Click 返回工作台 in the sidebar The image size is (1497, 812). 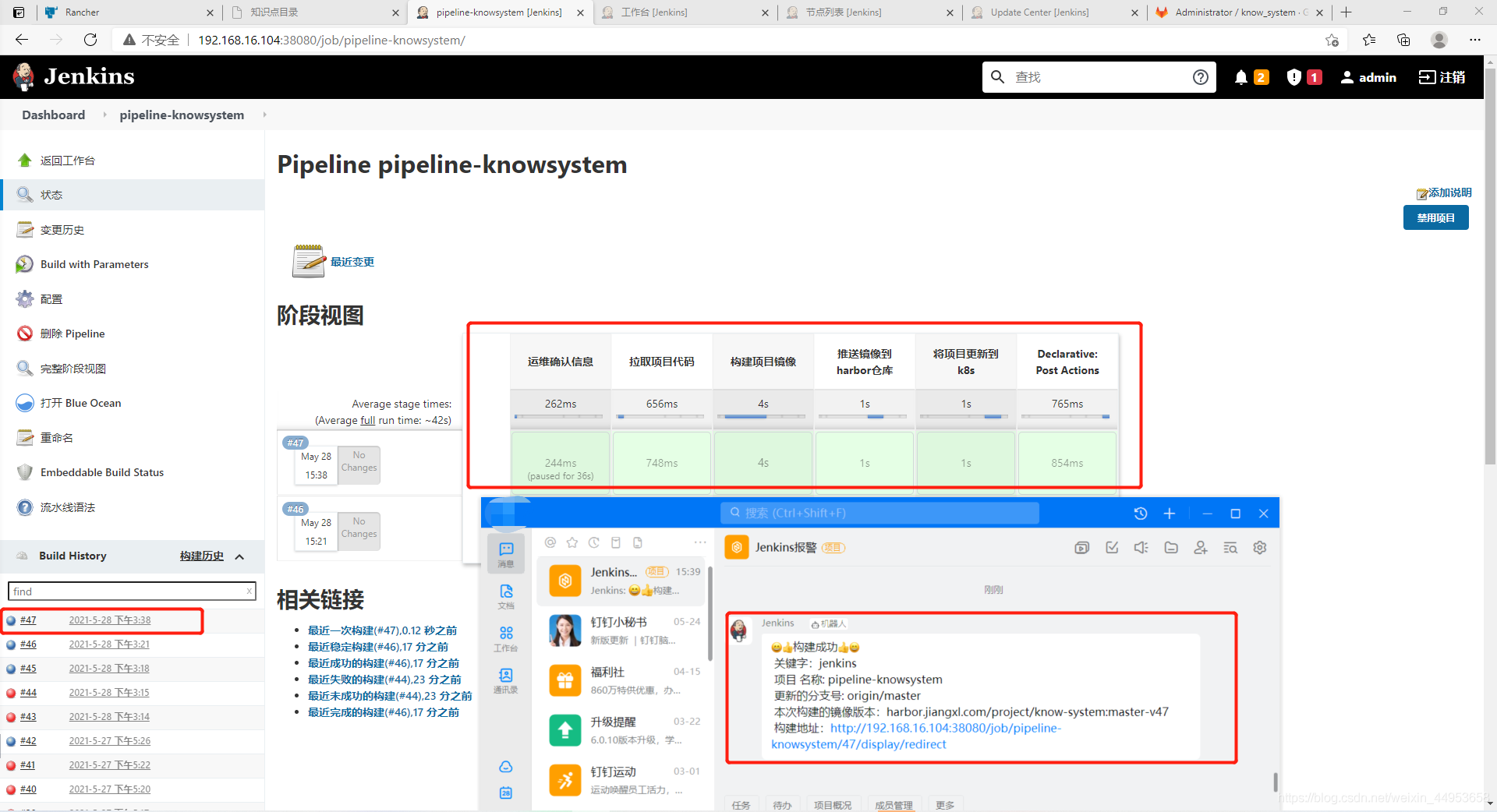68,161
